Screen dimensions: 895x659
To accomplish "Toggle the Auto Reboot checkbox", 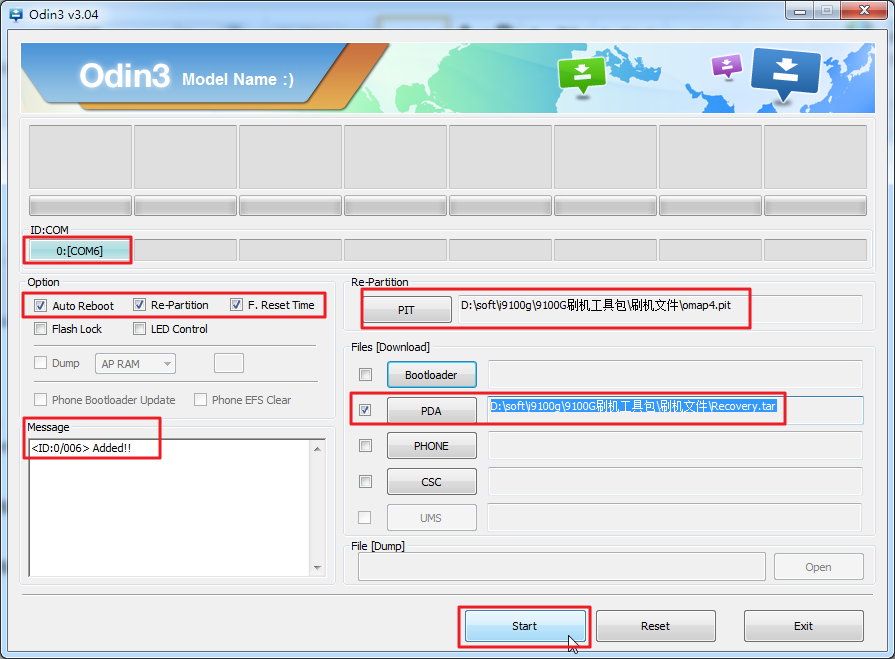I will (41, 305).
